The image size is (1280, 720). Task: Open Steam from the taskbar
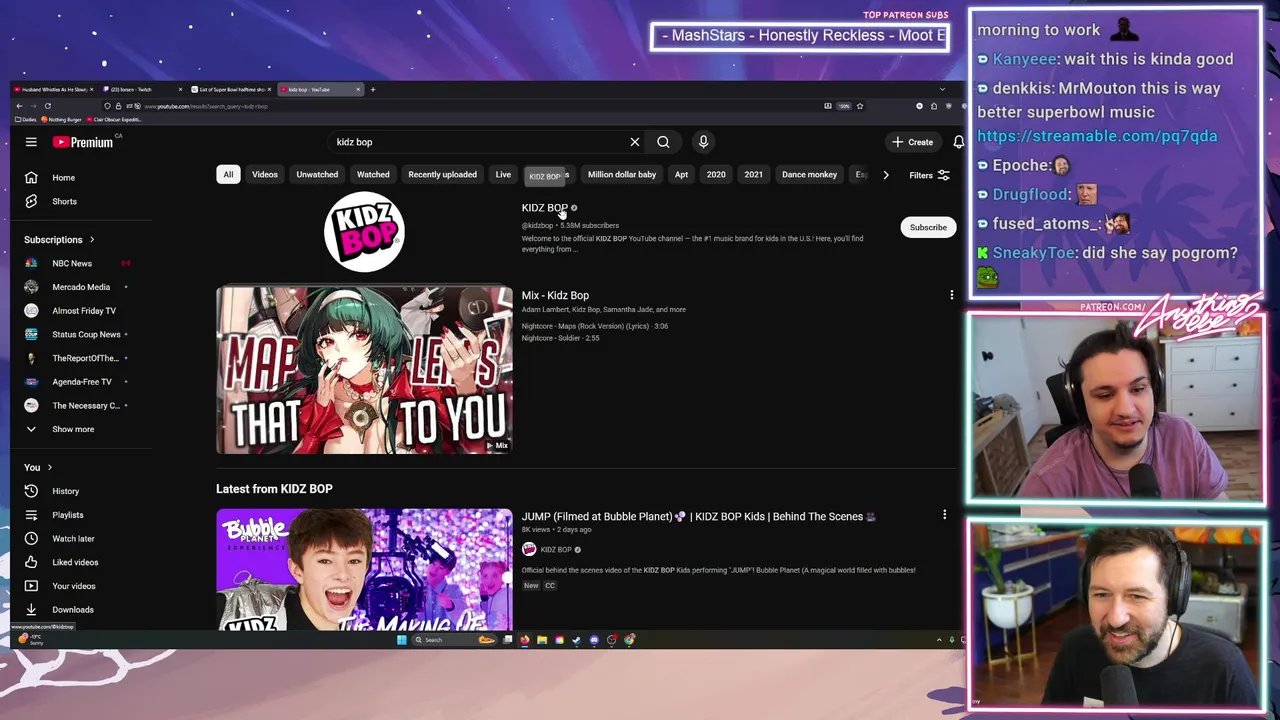[x=577, y=640]
